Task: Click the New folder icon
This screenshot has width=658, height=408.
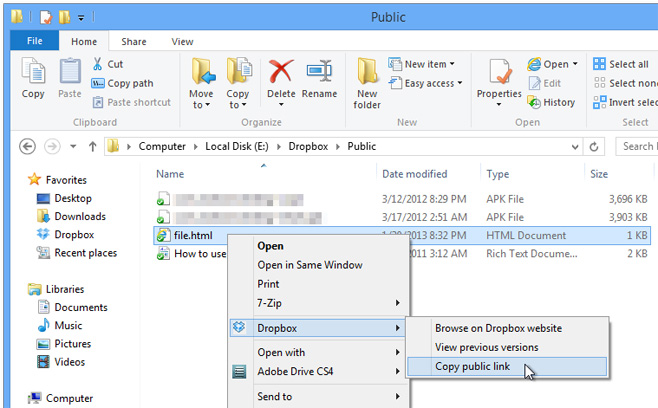Action: point(367,71)
